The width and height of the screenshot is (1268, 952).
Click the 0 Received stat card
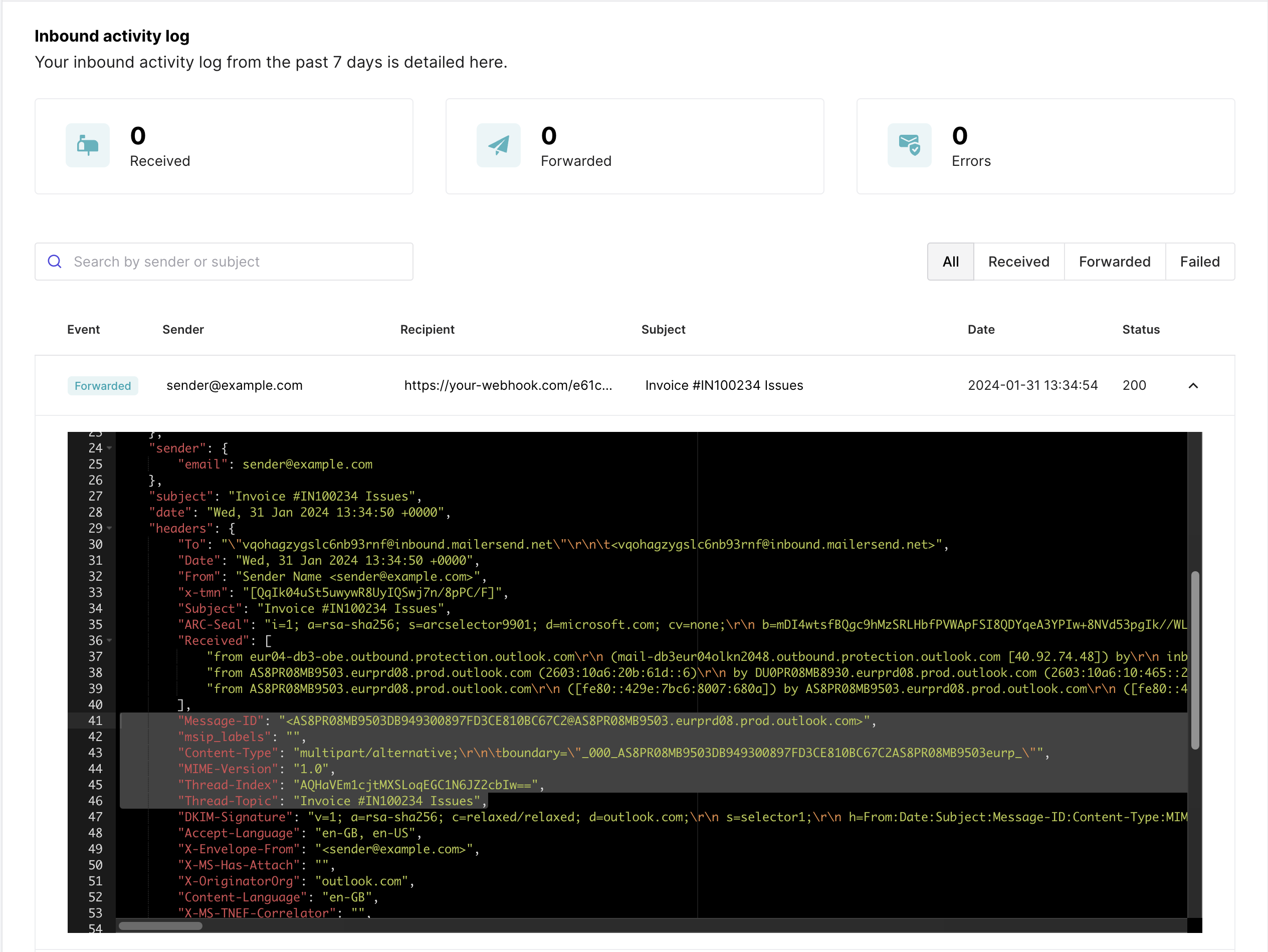point(224,146)
